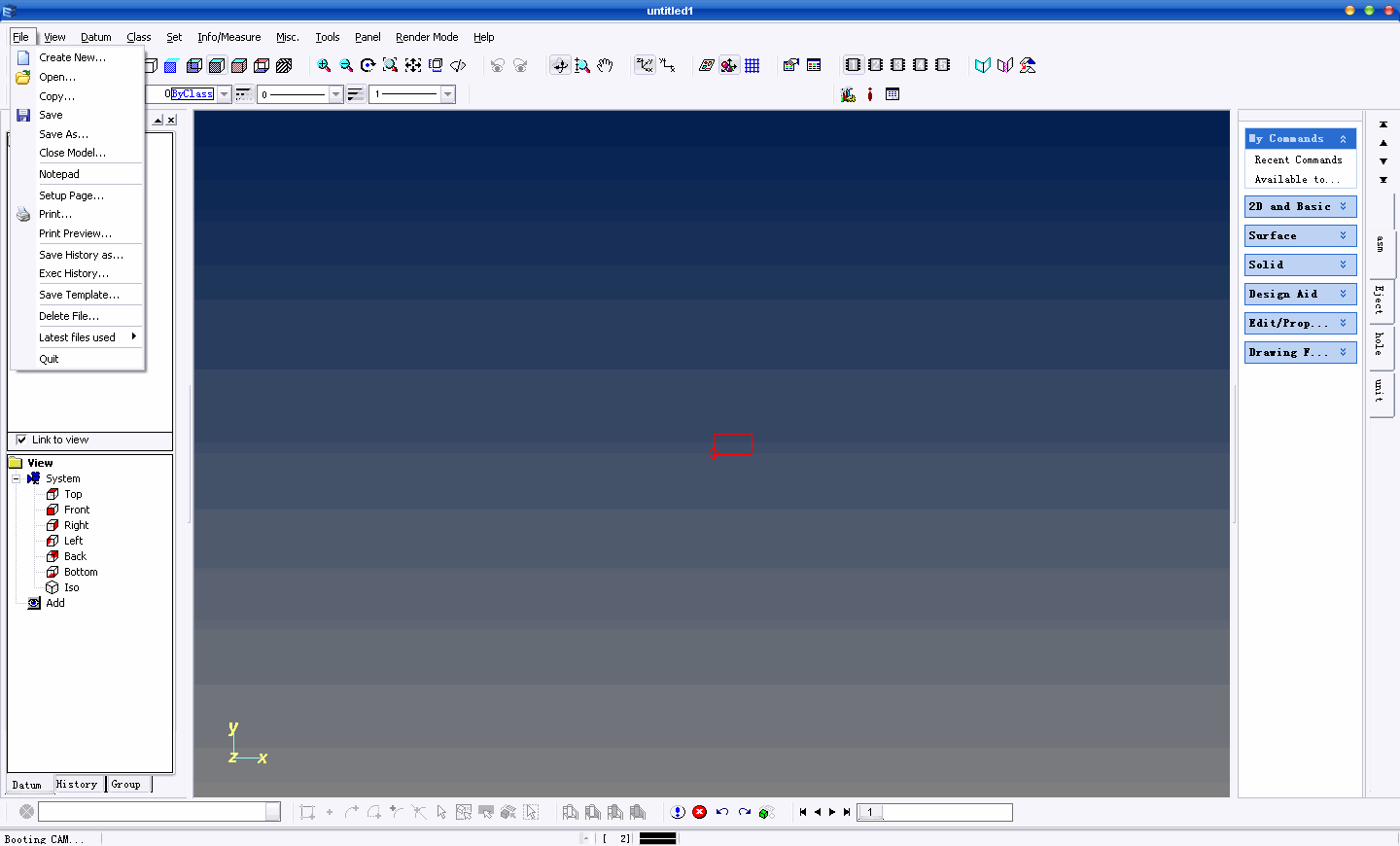Click the red stop/cancel icon in bottom toolbar
Image resolution: width=1400 pixels, height=846 pixels.
click(x=700, y=812)
